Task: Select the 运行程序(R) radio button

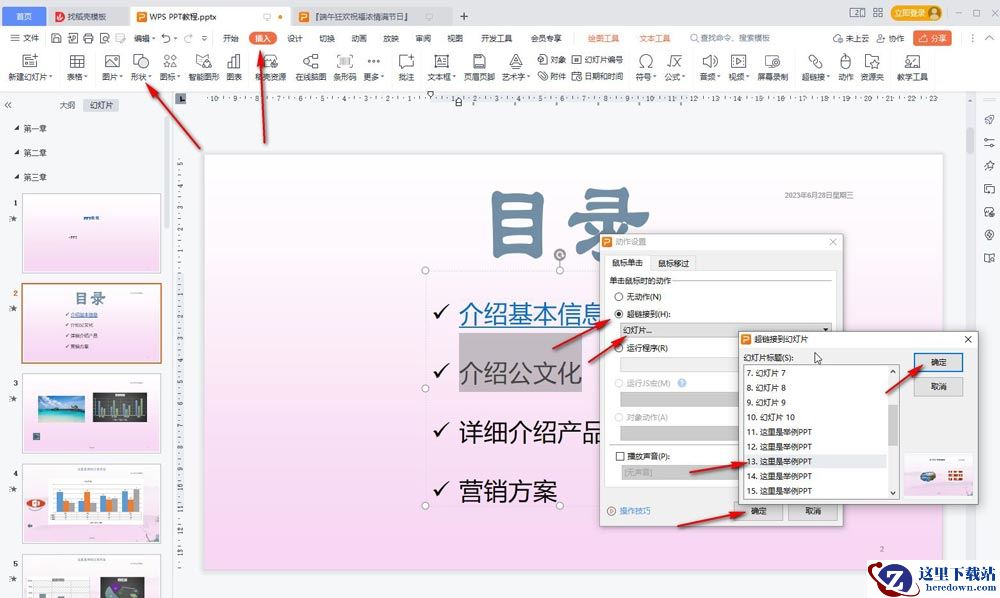Action: [x=619, y=348]
